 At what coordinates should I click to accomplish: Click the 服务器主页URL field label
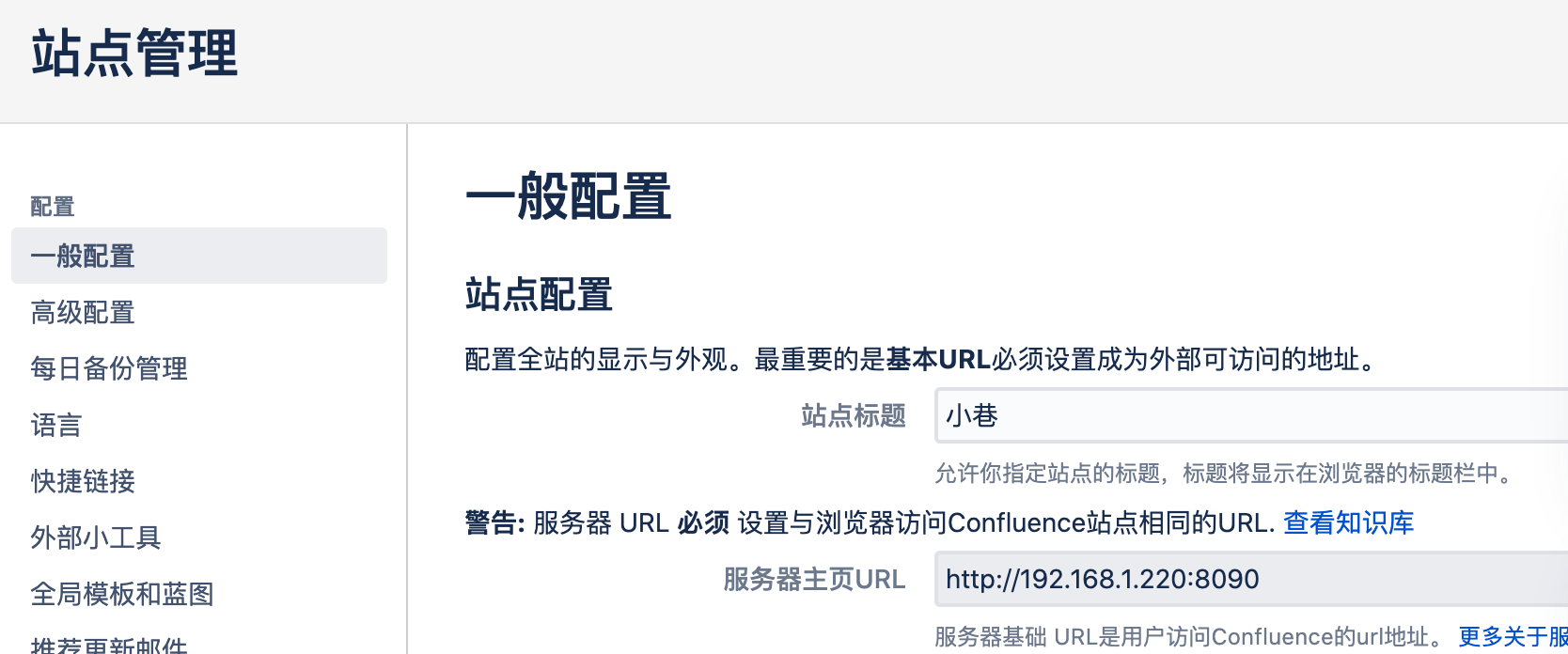click(814, 579)
